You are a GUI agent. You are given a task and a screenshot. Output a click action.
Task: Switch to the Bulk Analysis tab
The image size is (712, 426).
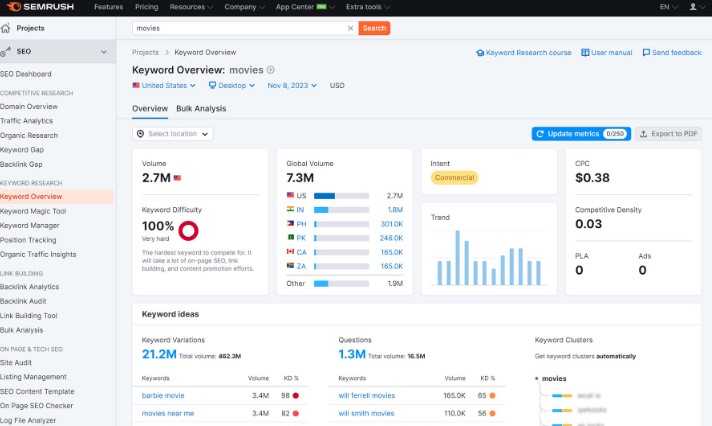201,109
